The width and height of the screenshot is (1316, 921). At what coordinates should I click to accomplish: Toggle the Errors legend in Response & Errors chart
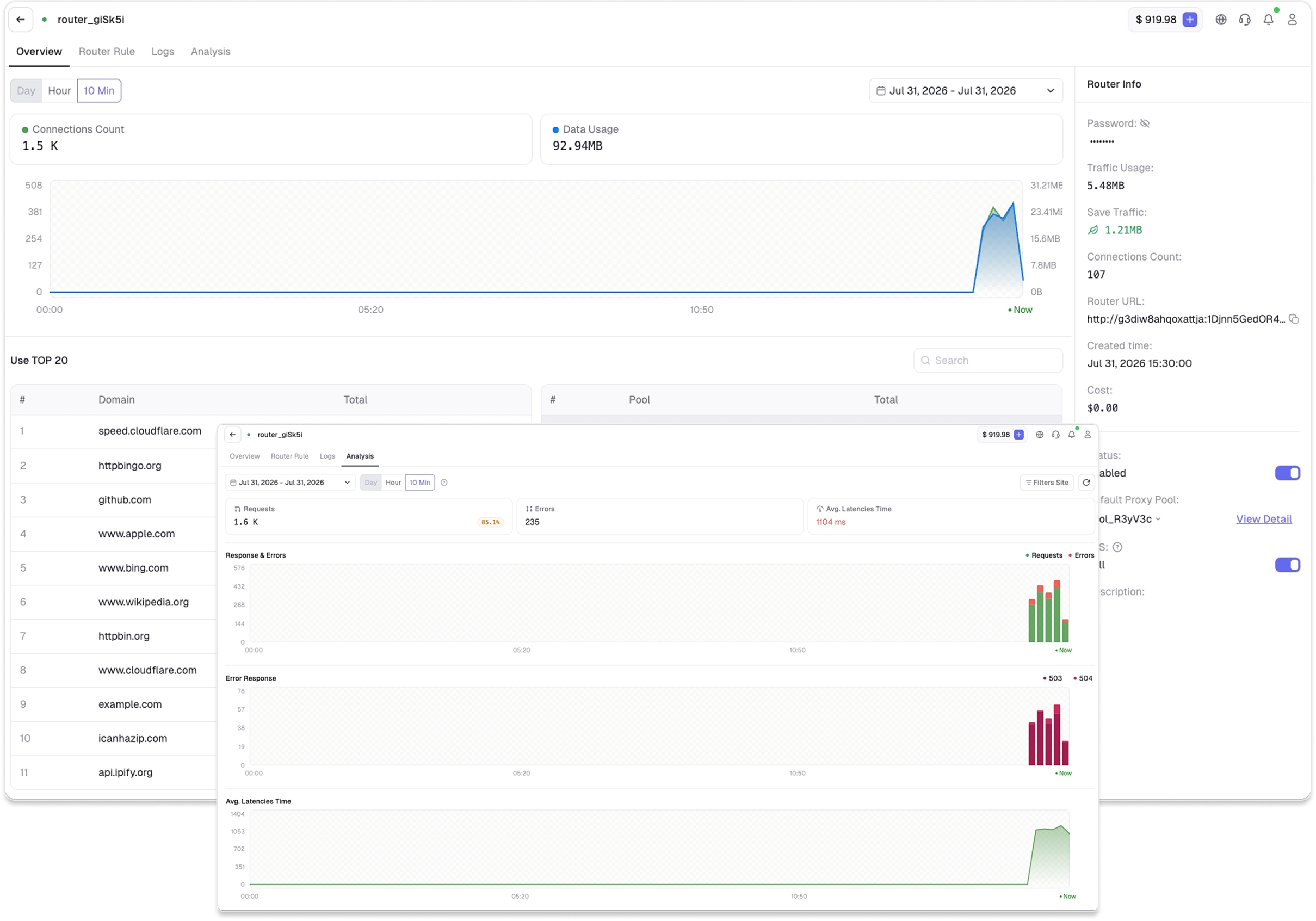tap(1081, 555)
